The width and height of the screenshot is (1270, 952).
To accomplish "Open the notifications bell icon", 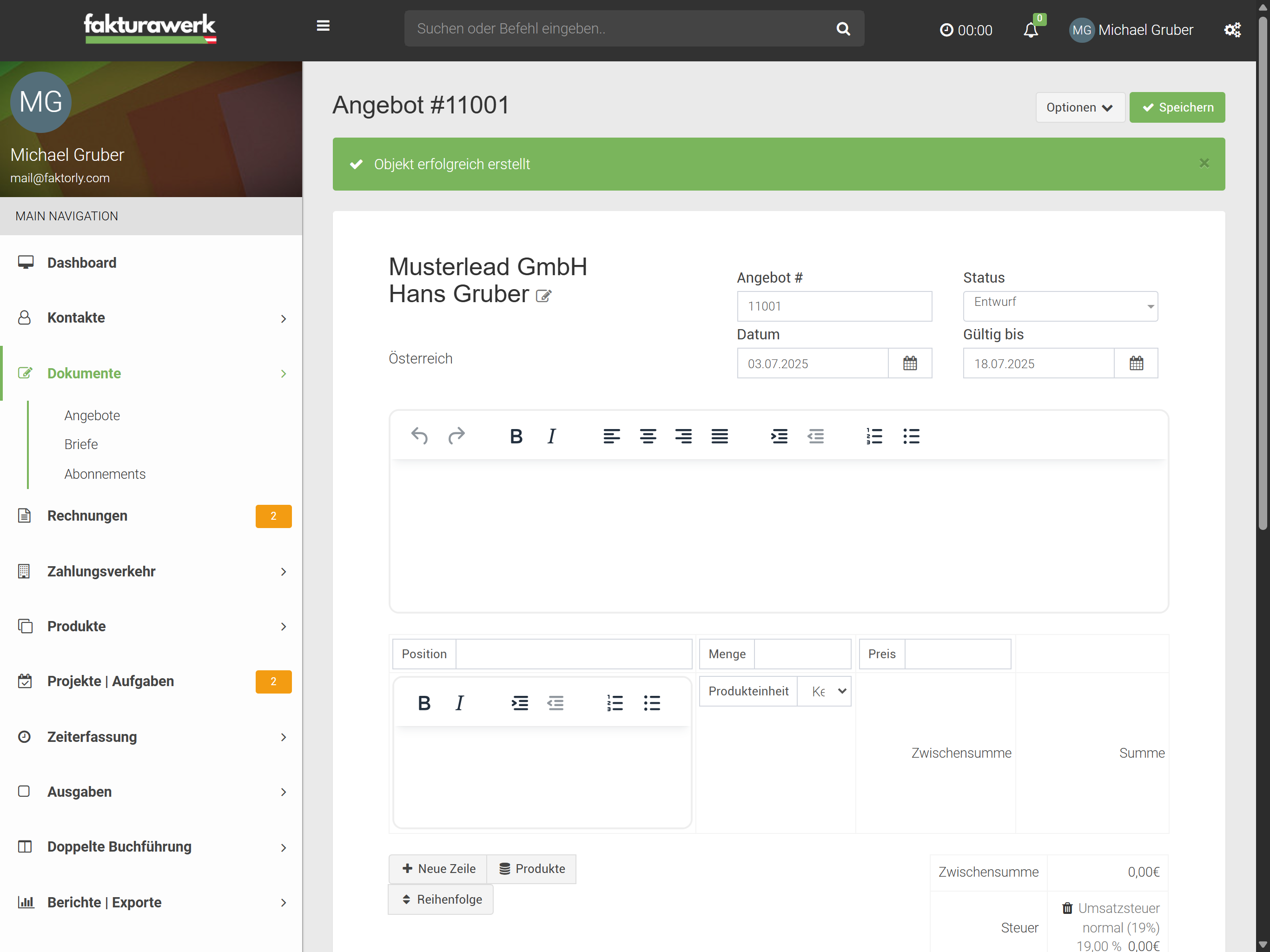I will tap(1031, 30).
